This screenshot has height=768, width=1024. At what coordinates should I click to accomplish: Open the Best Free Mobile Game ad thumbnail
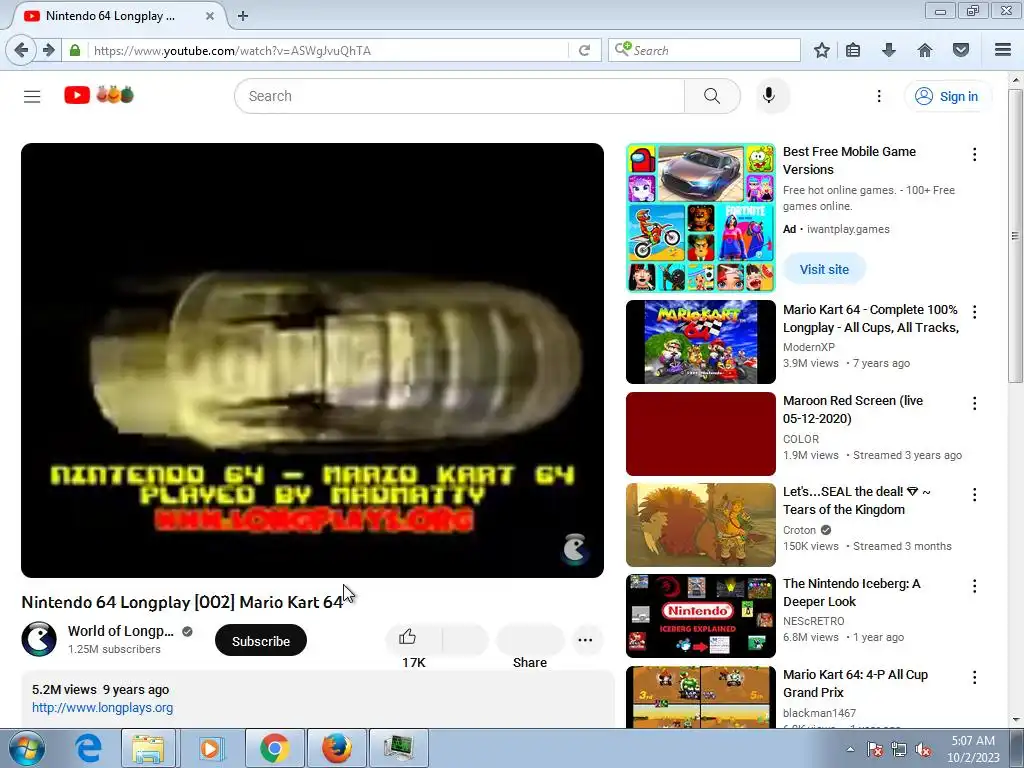tap(701, 217)
